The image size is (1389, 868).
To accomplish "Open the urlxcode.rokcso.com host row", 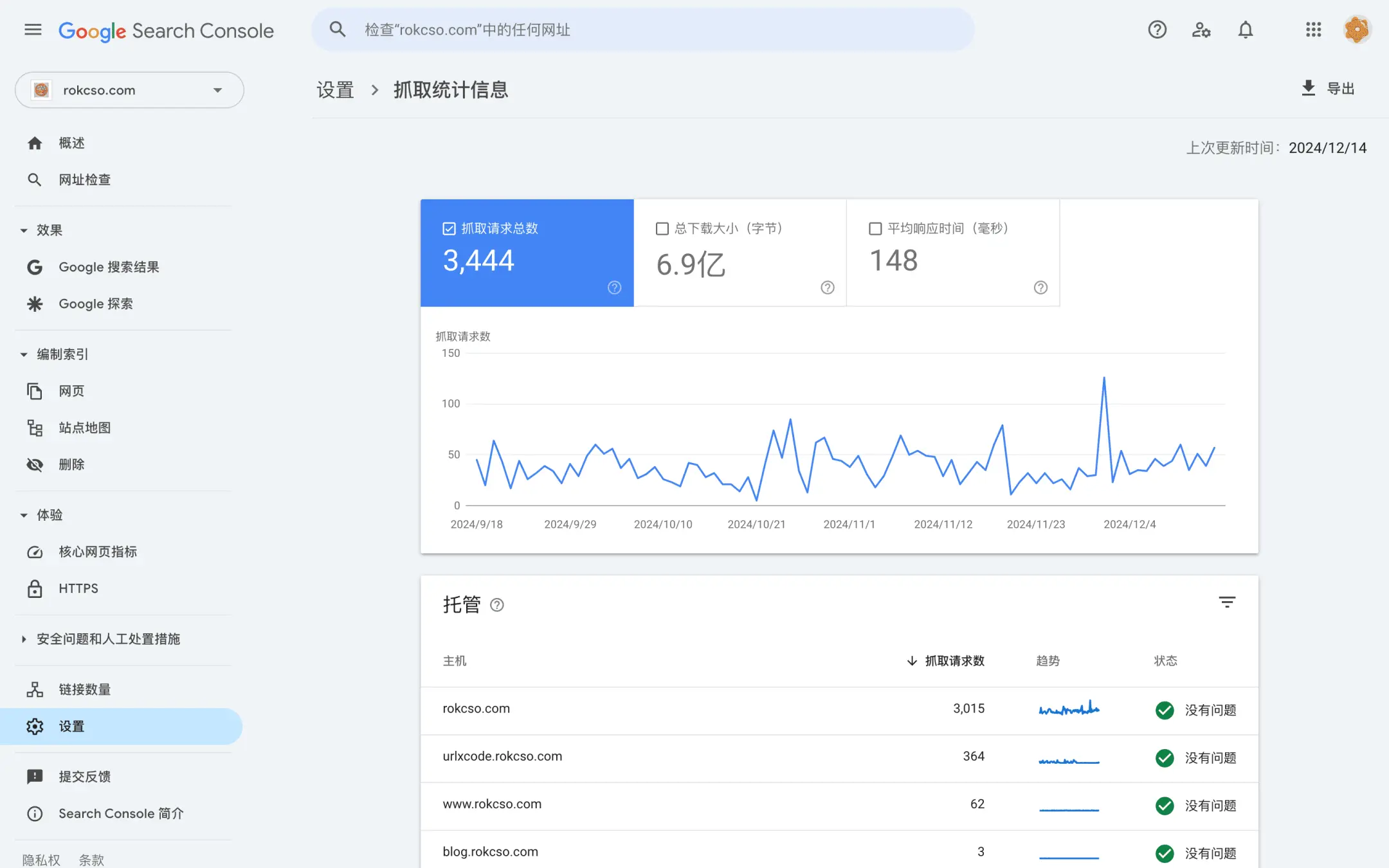I will click(x=839, y=758).
